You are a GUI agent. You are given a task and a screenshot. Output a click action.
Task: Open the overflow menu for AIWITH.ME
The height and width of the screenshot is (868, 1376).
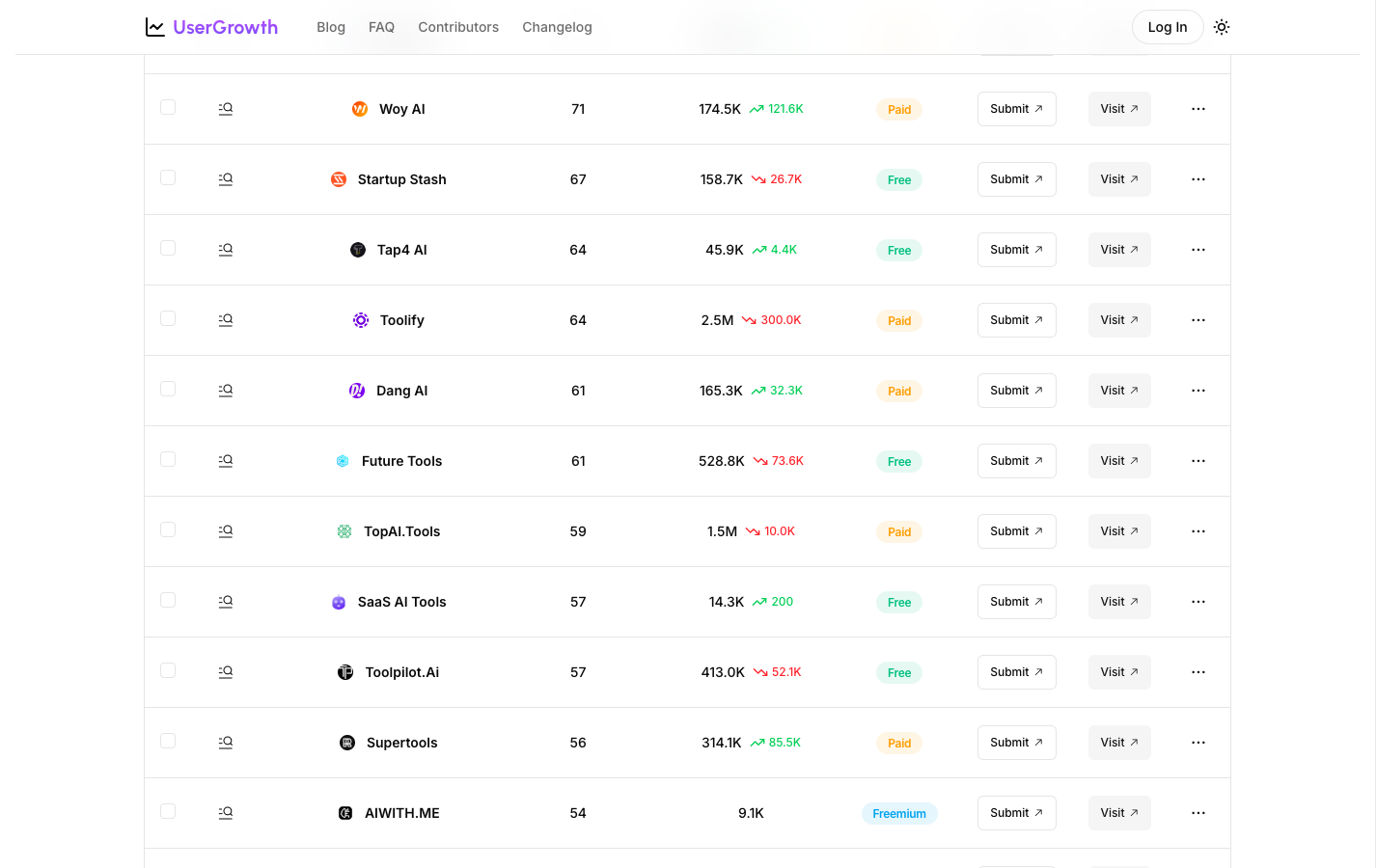[x=1198, y=812]
